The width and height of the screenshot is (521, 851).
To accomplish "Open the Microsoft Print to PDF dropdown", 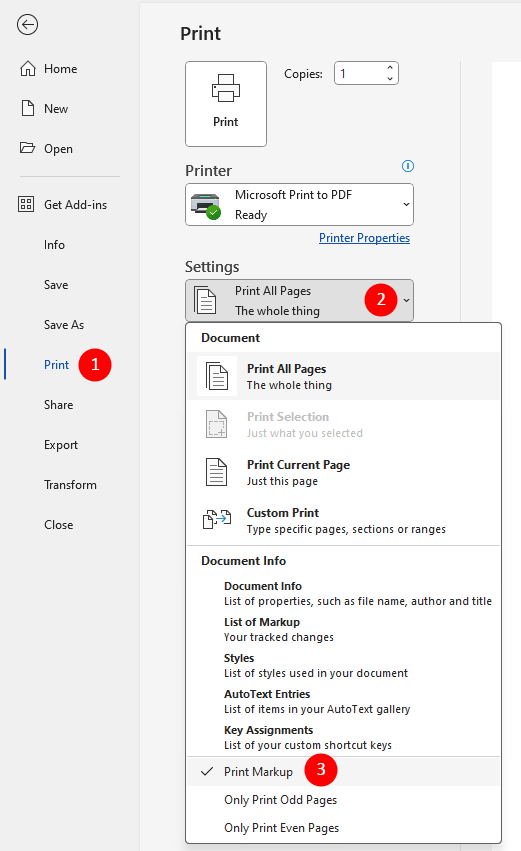I will coord(299,205).
